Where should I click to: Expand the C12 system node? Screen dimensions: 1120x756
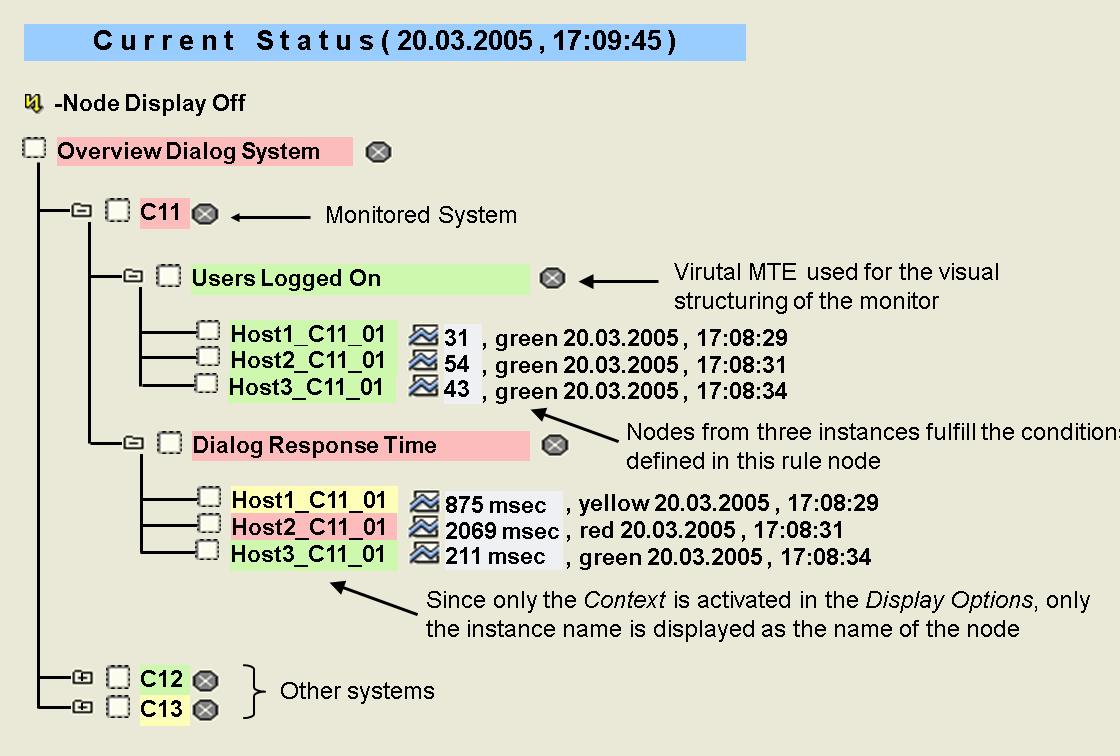tap(82, 679)
